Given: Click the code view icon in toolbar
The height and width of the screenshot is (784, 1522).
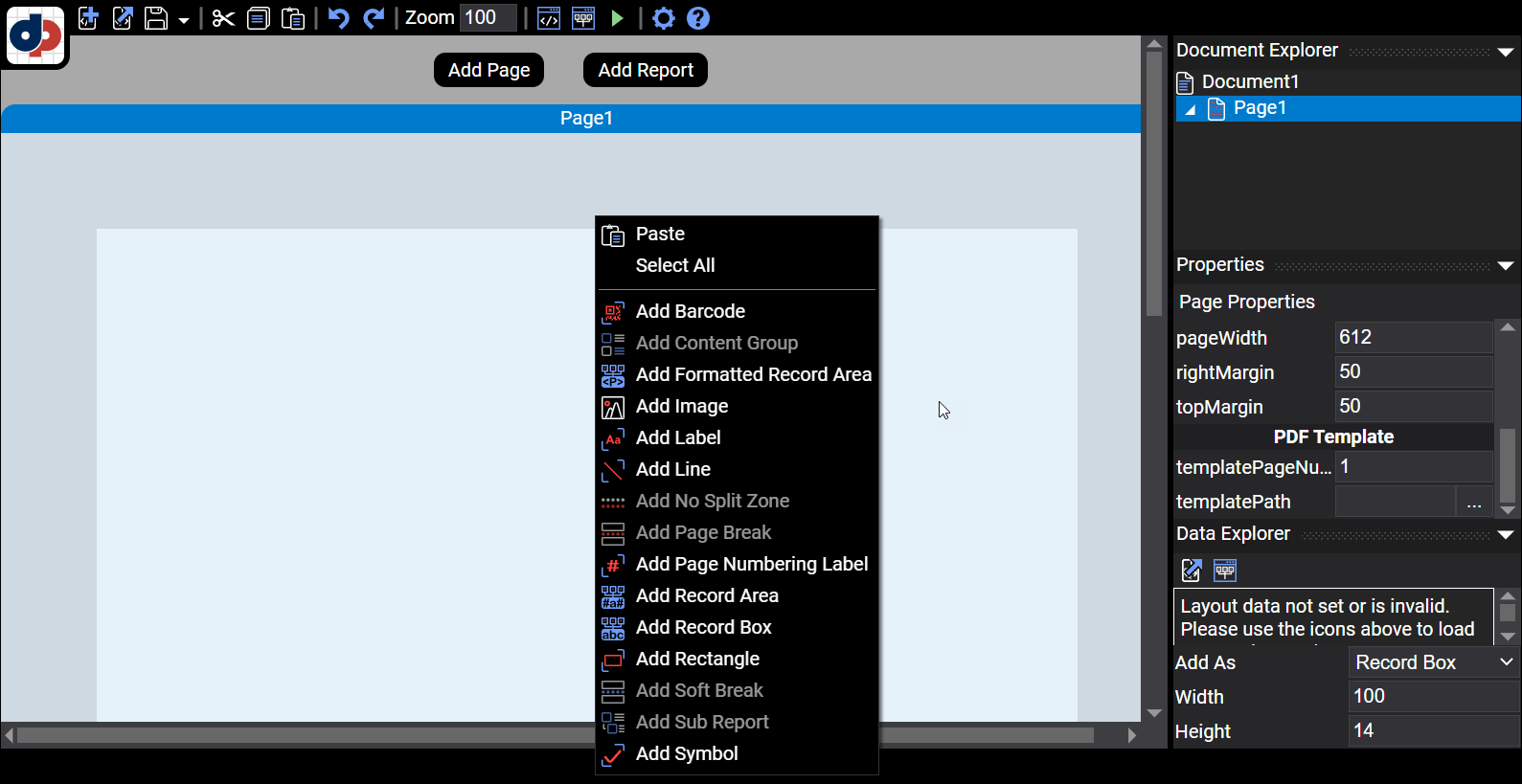Looking at the screenshot, I should tap(549, 18).
